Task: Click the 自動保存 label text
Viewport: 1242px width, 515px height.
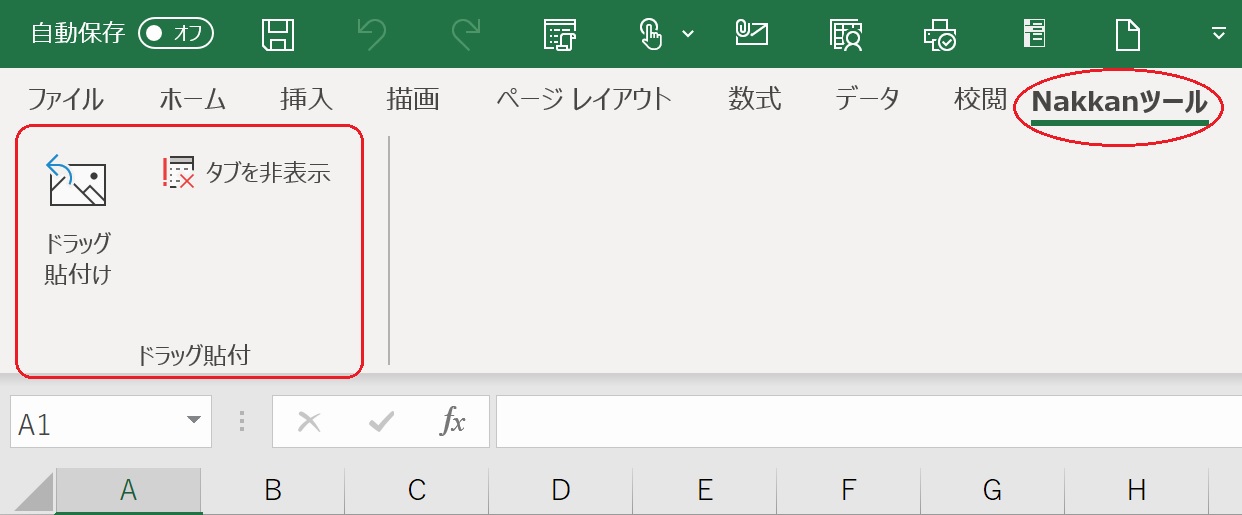Action: [78, 34]
